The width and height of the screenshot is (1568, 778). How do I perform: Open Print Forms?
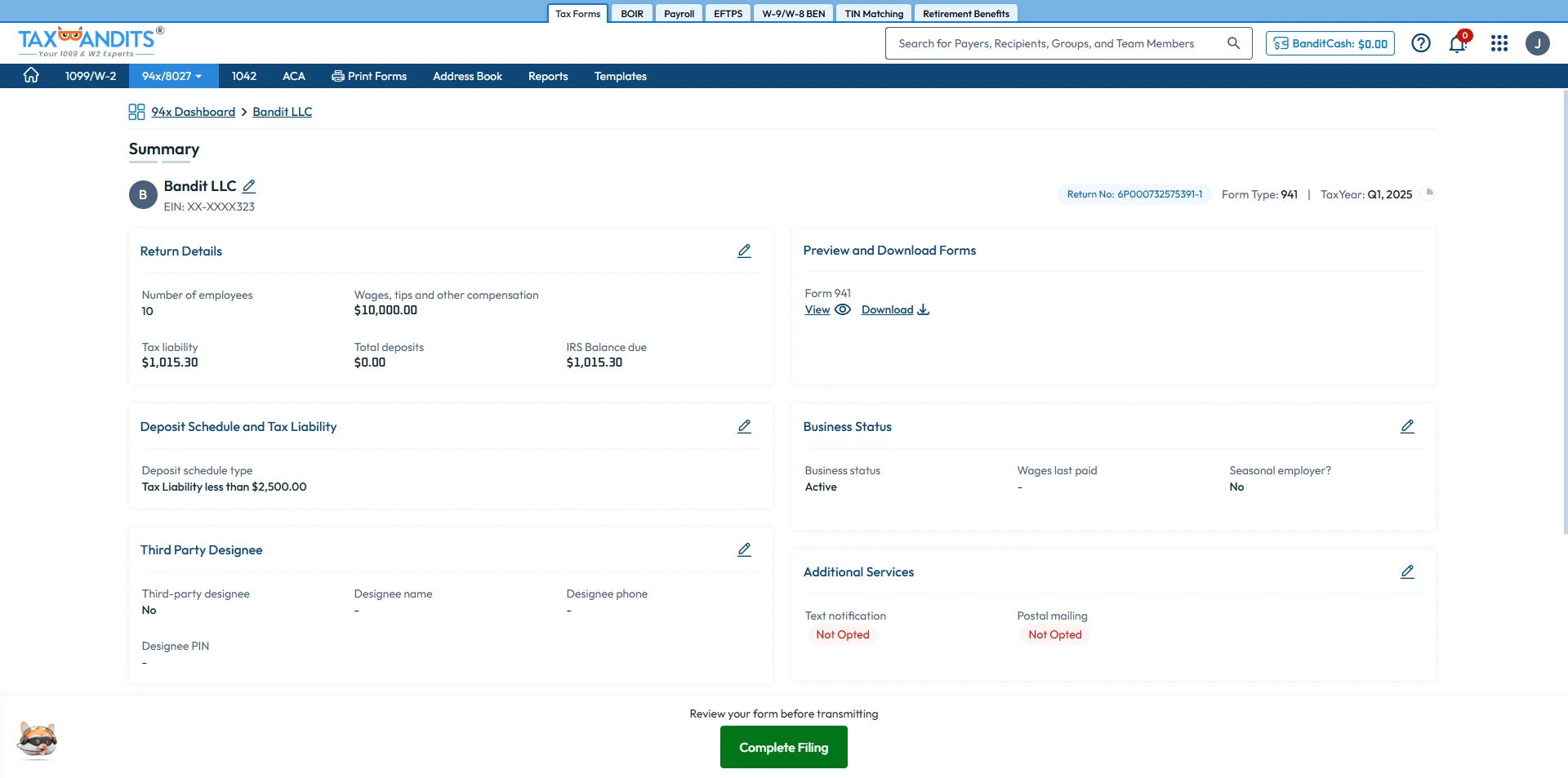pos(369,76)
